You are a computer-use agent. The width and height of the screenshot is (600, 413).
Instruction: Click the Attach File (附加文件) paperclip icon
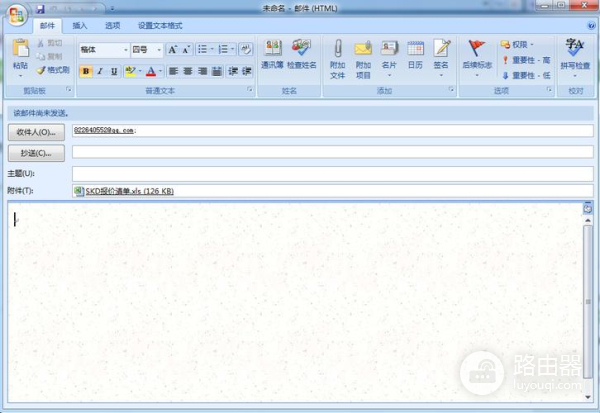click(x=337, y=50)
